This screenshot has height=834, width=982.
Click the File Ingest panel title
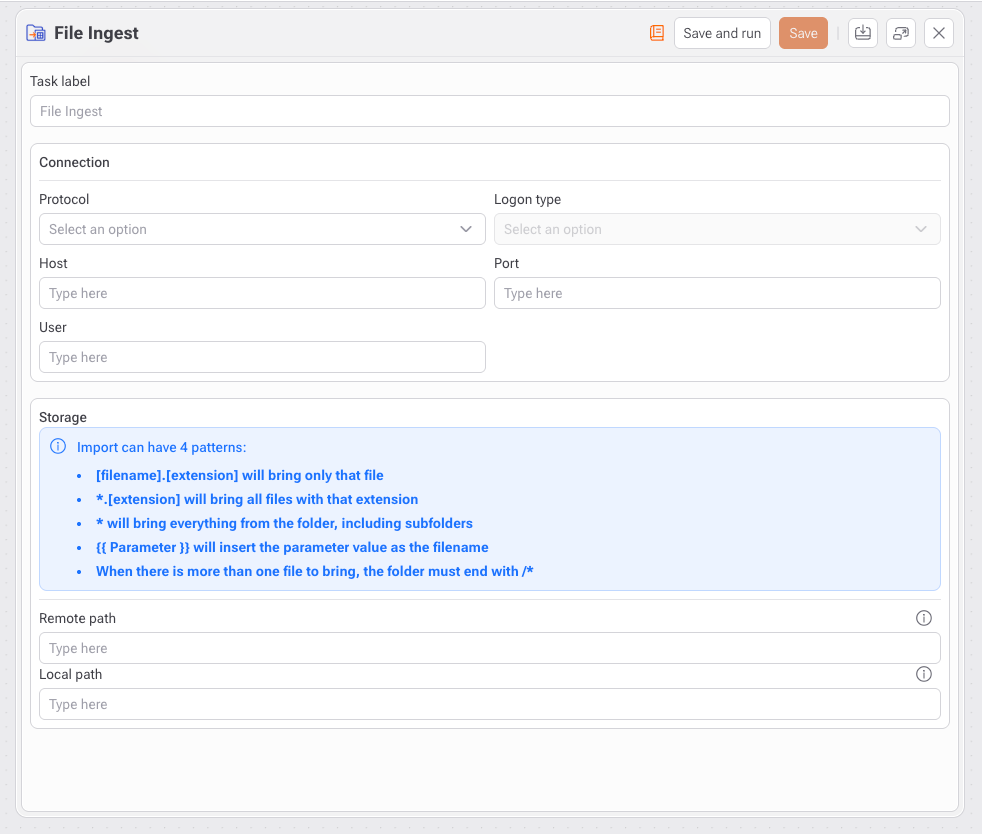pyautogui.click(x=96, y=33)
